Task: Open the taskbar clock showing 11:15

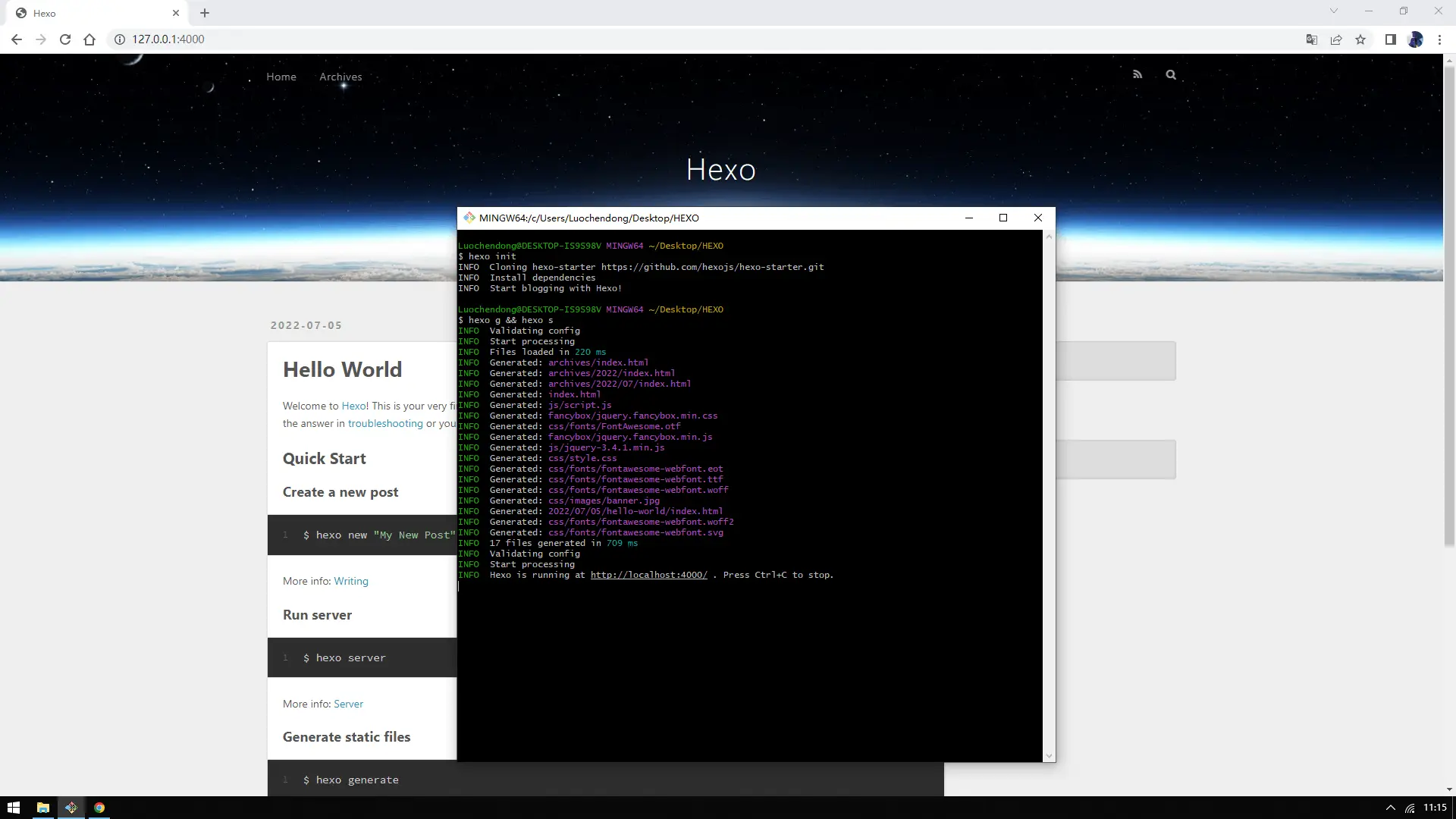Action: tap(1435, 808)
